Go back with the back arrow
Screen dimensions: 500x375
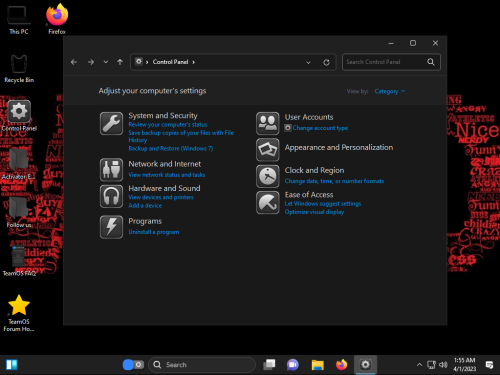(74, 62)
